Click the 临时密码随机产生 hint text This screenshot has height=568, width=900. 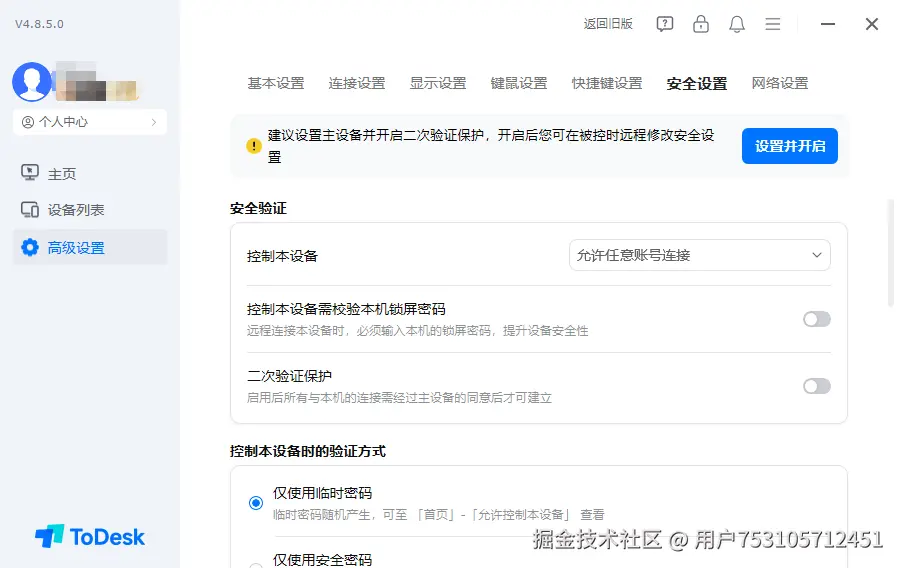pyautogui.click(x=439, y=515)
